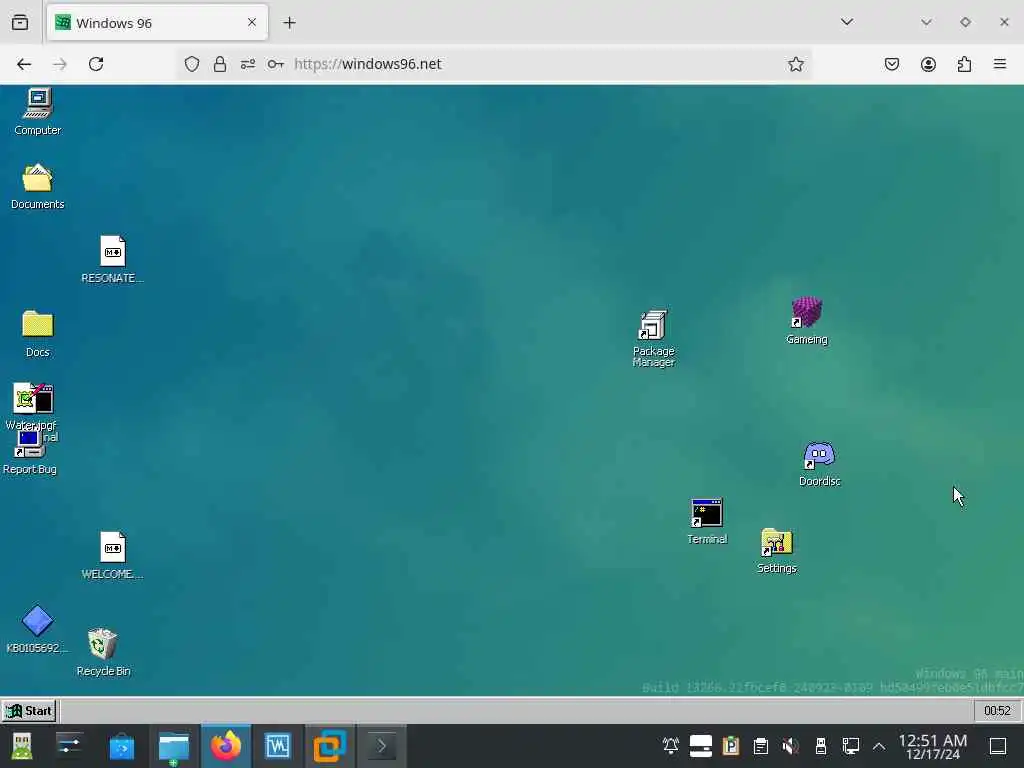View site security lock information
This screenshot has width=1024, height=768.
[x=220, y=64]
